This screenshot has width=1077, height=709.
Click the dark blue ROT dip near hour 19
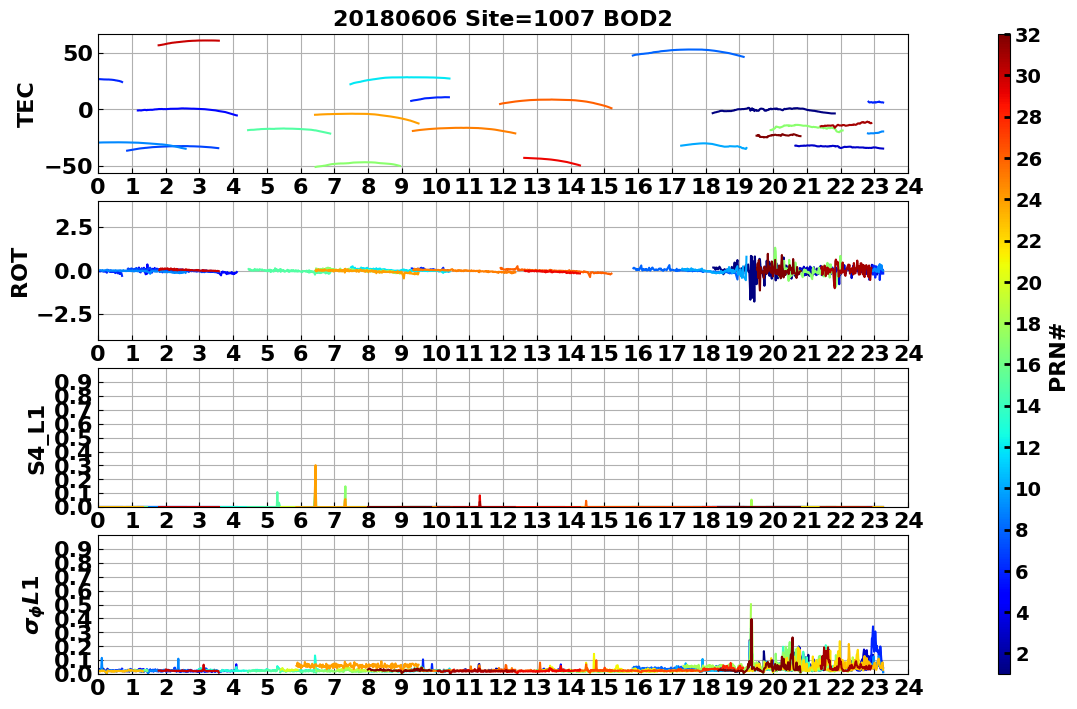click(752, 289)
